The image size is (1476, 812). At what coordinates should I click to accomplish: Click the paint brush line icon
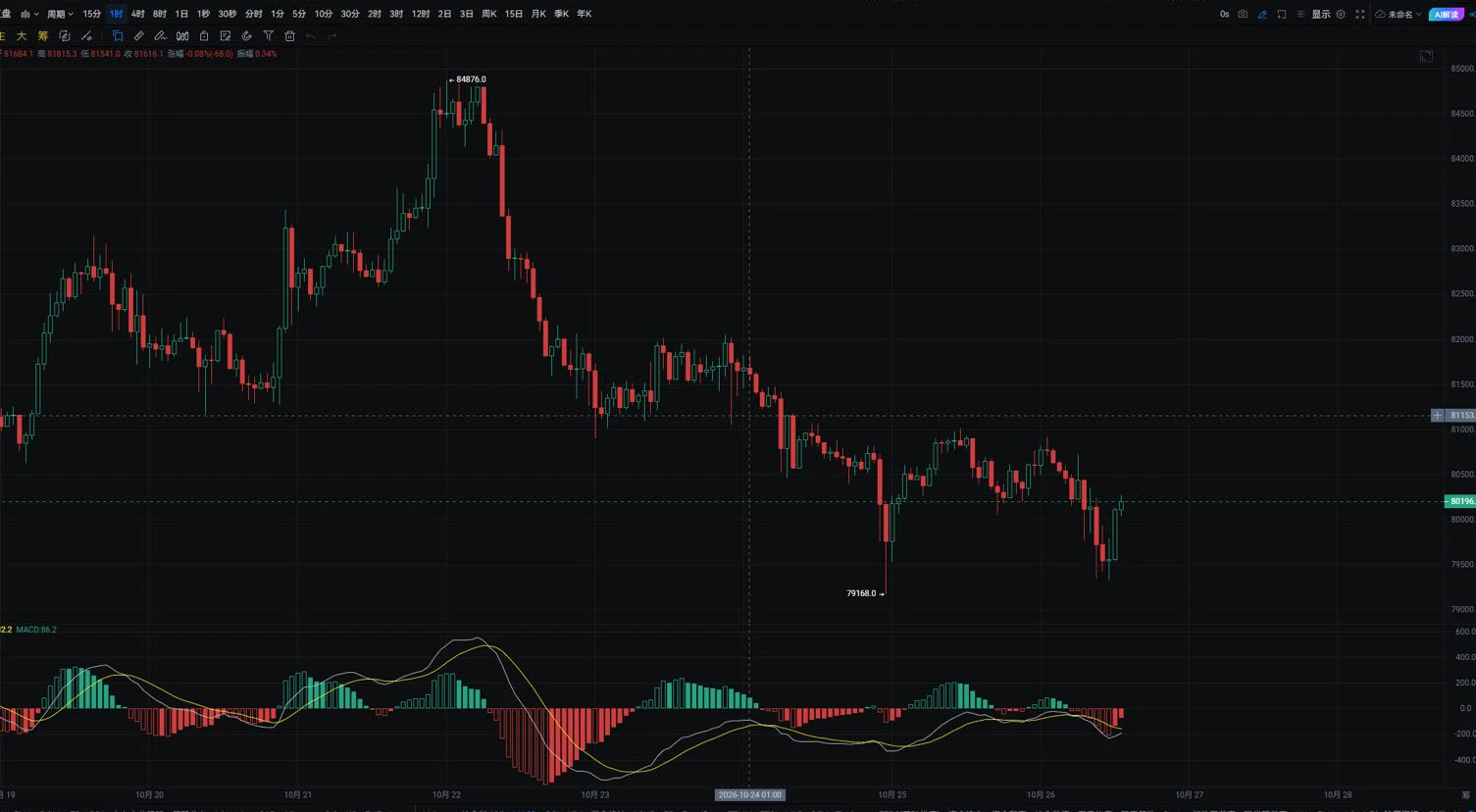[86, 36]
